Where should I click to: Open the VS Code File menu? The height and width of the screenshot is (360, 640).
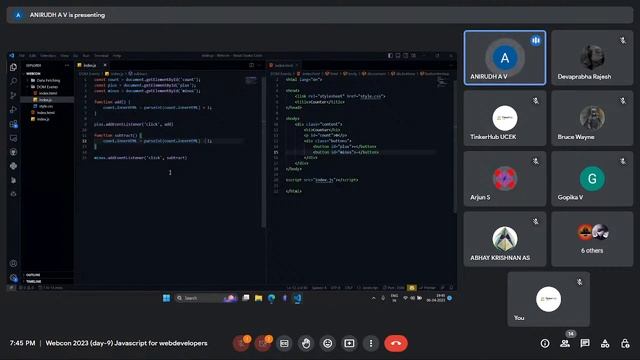coord(22,56)
